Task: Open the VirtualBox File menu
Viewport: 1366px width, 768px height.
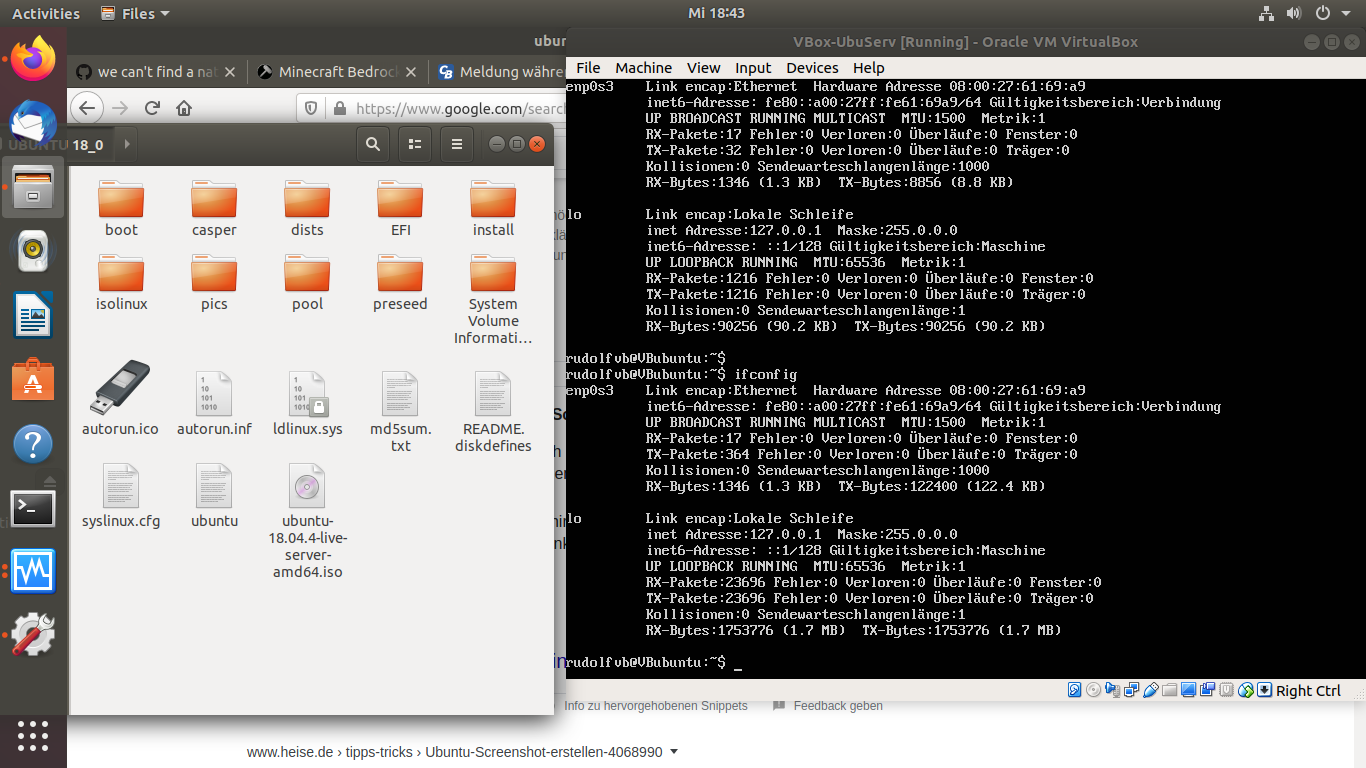Action: tap(588, 67)
